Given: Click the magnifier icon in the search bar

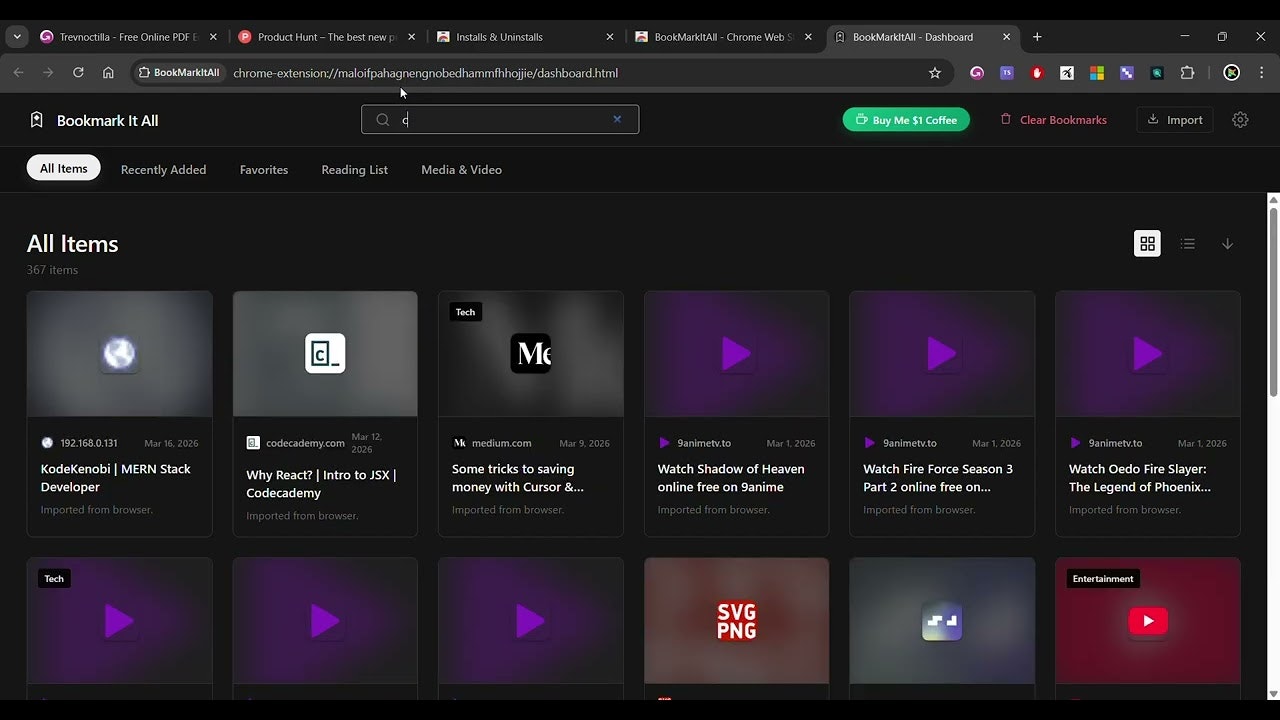Looking at the screenshot, I should [382, 119].
